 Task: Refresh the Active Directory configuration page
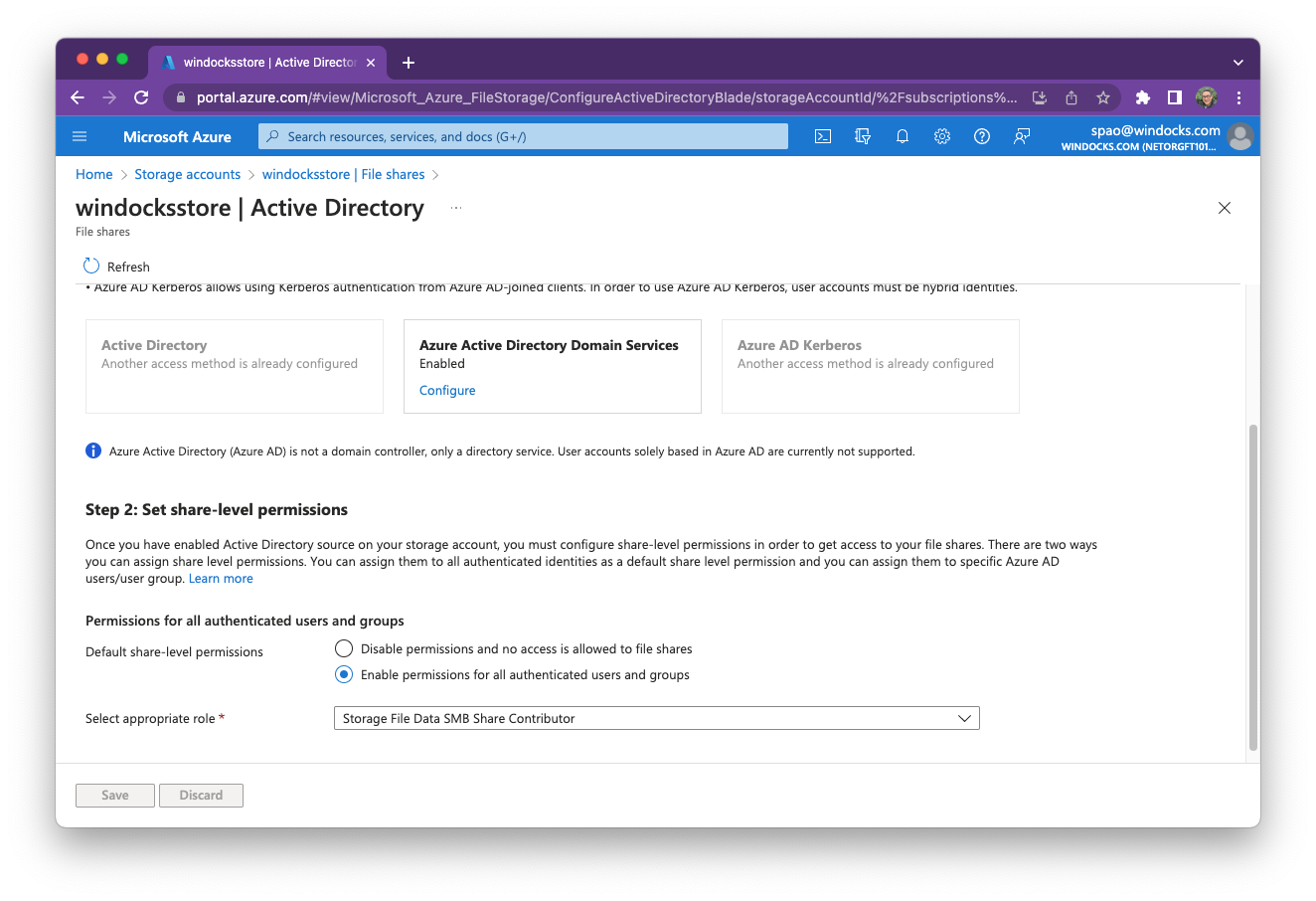point(115,267)
